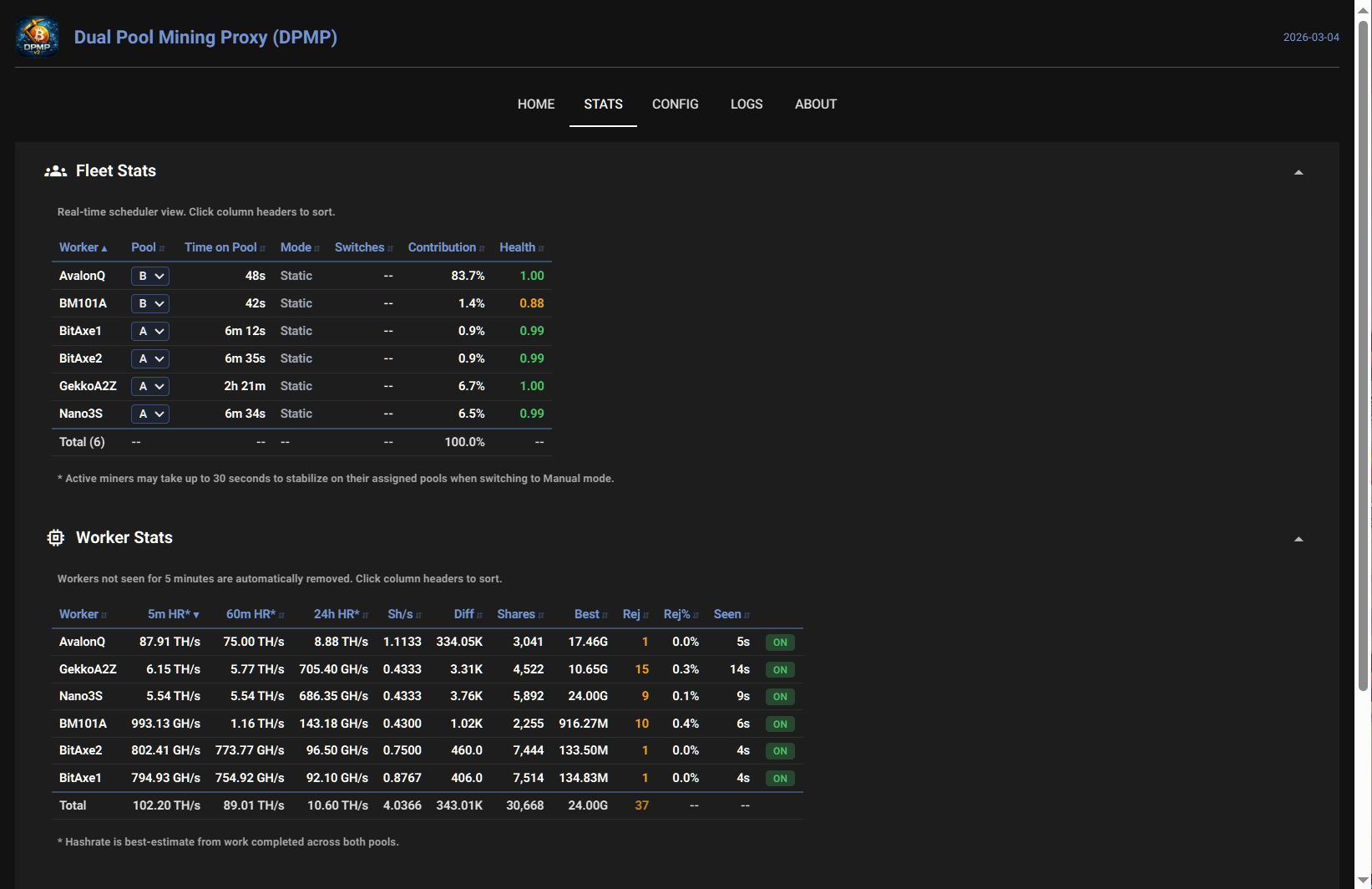Click the sort icon beside the Pool header
Viewport: 1372px width, 889px height.
click(164, 247)
